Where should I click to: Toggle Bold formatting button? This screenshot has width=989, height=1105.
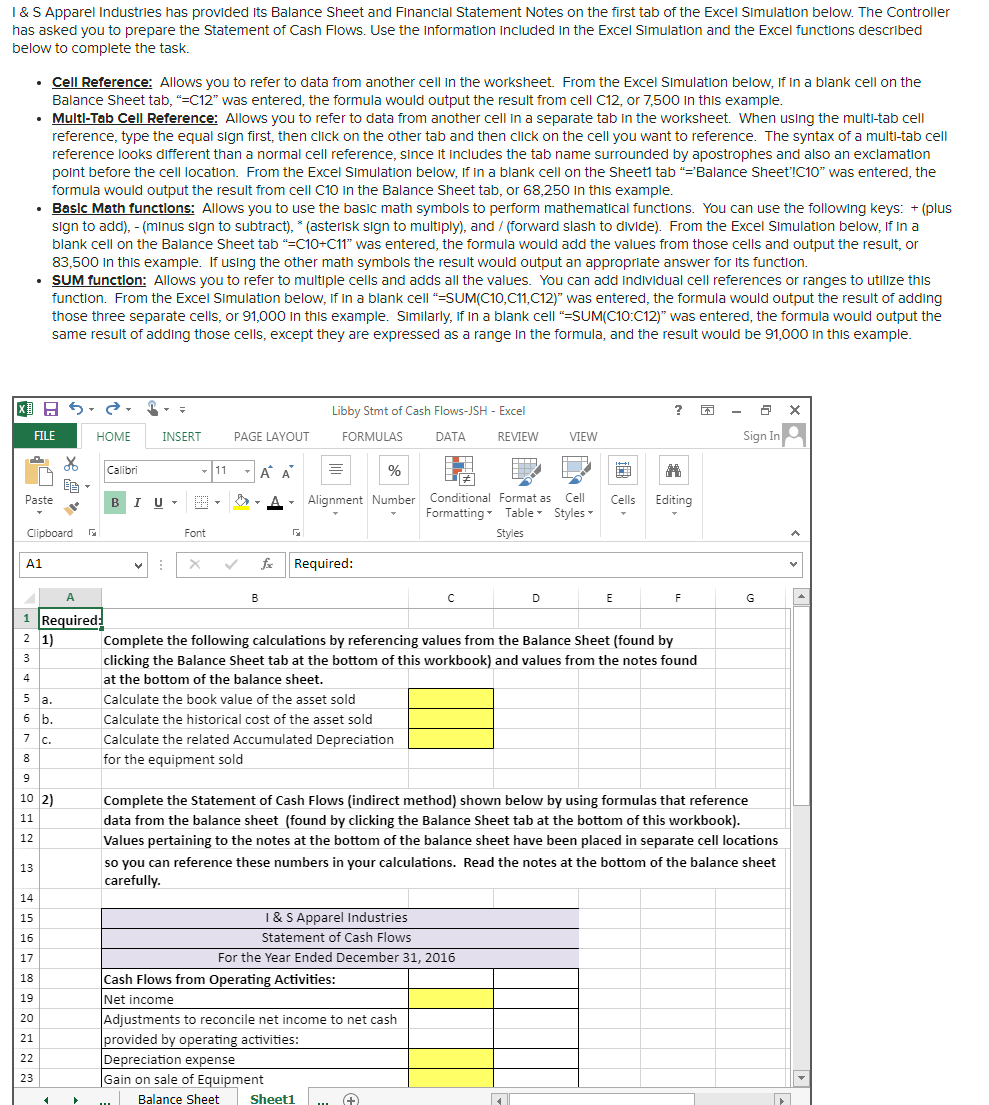pos(115,502)
